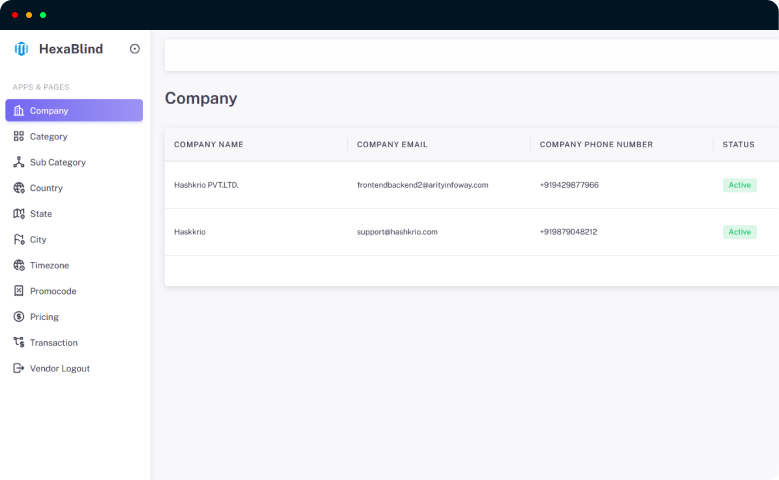Click the State map icon

pyautogui.click(x=19, y=214)
